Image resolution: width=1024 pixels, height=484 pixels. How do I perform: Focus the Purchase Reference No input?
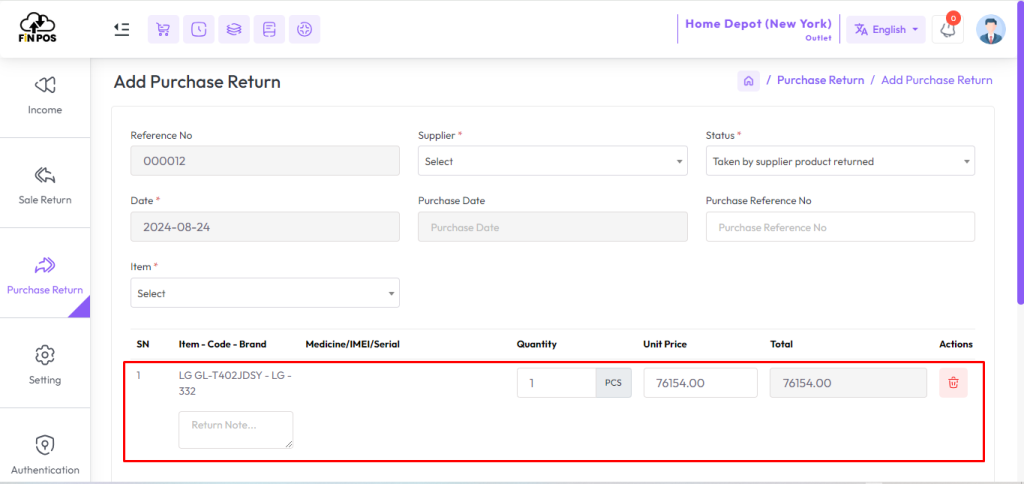[x=840, y=227]
